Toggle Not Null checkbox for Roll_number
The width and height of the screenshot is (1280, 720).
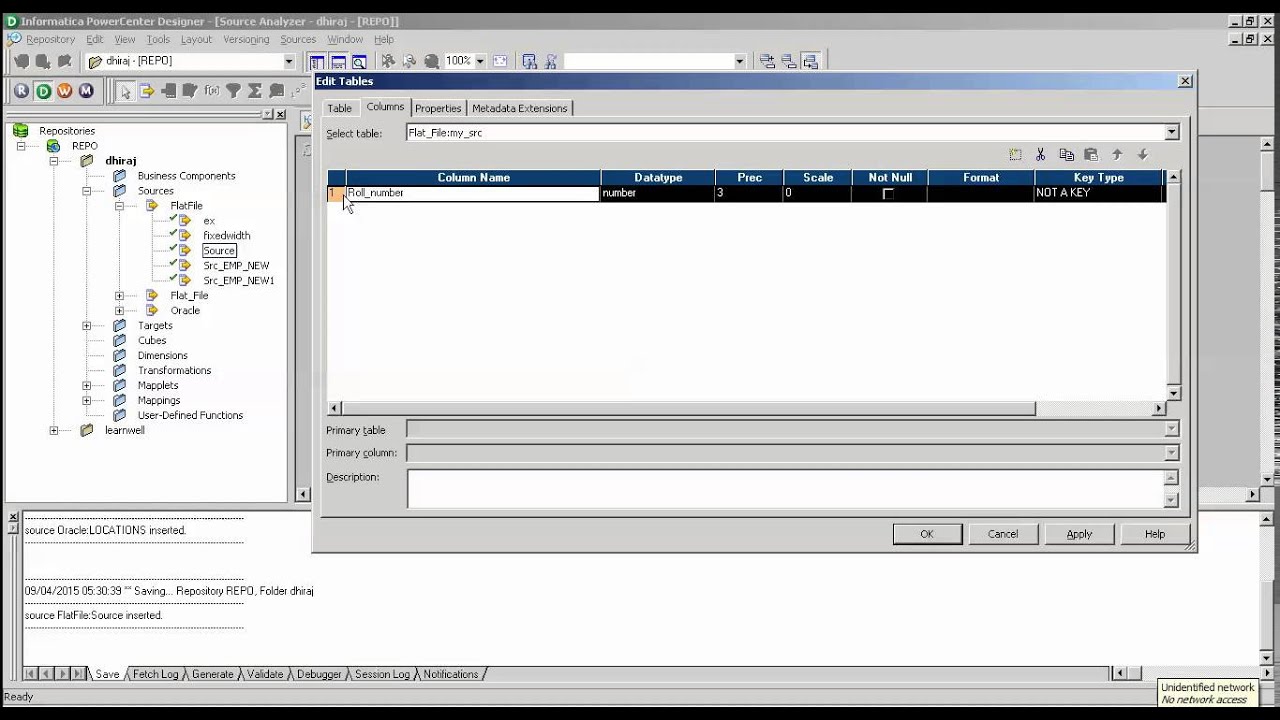click(x=888, y=194)
